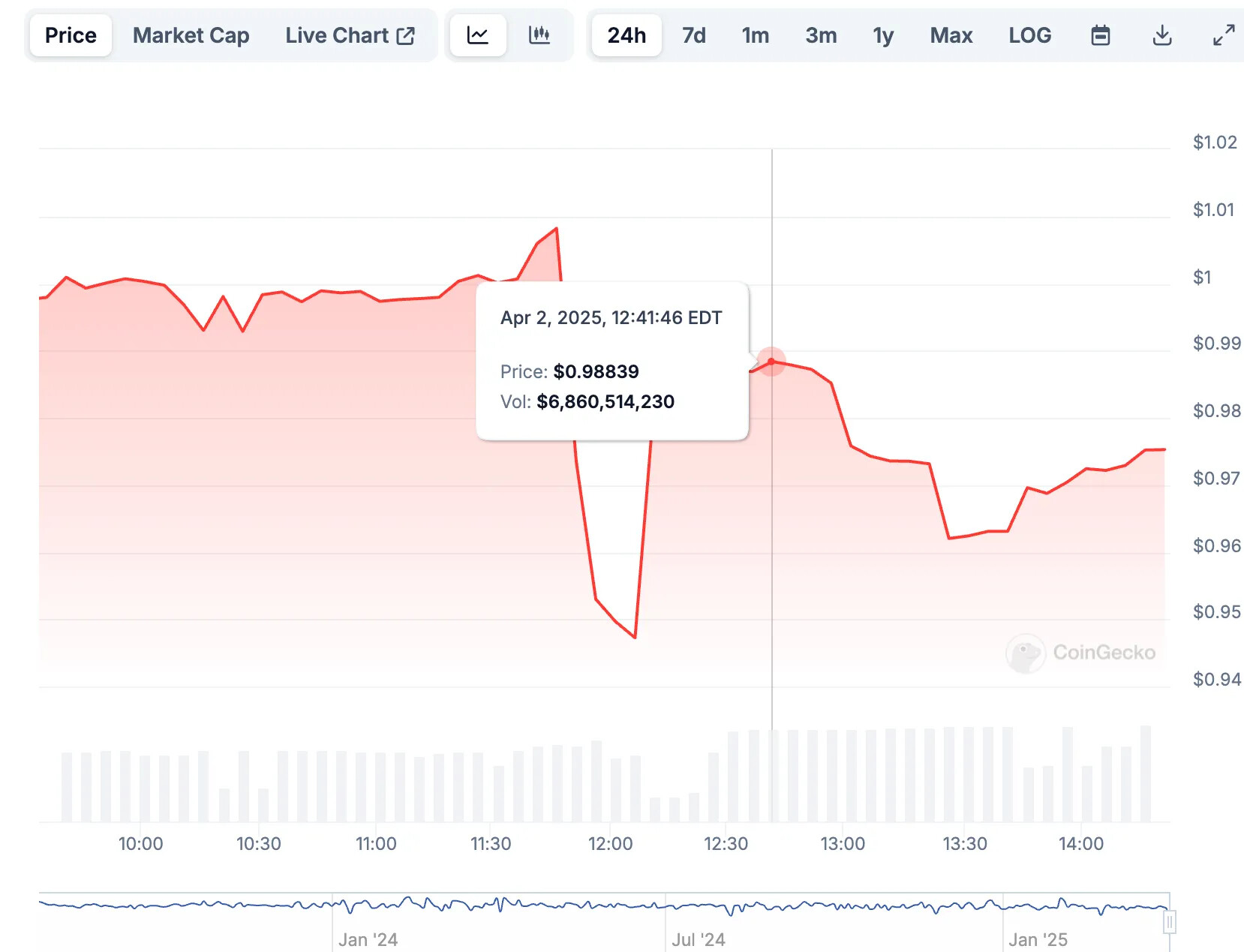This screenshot has width=1244, height=952.
Task: Open Live Chart external link
Action: pyautogui.click(x=350, y=35)
